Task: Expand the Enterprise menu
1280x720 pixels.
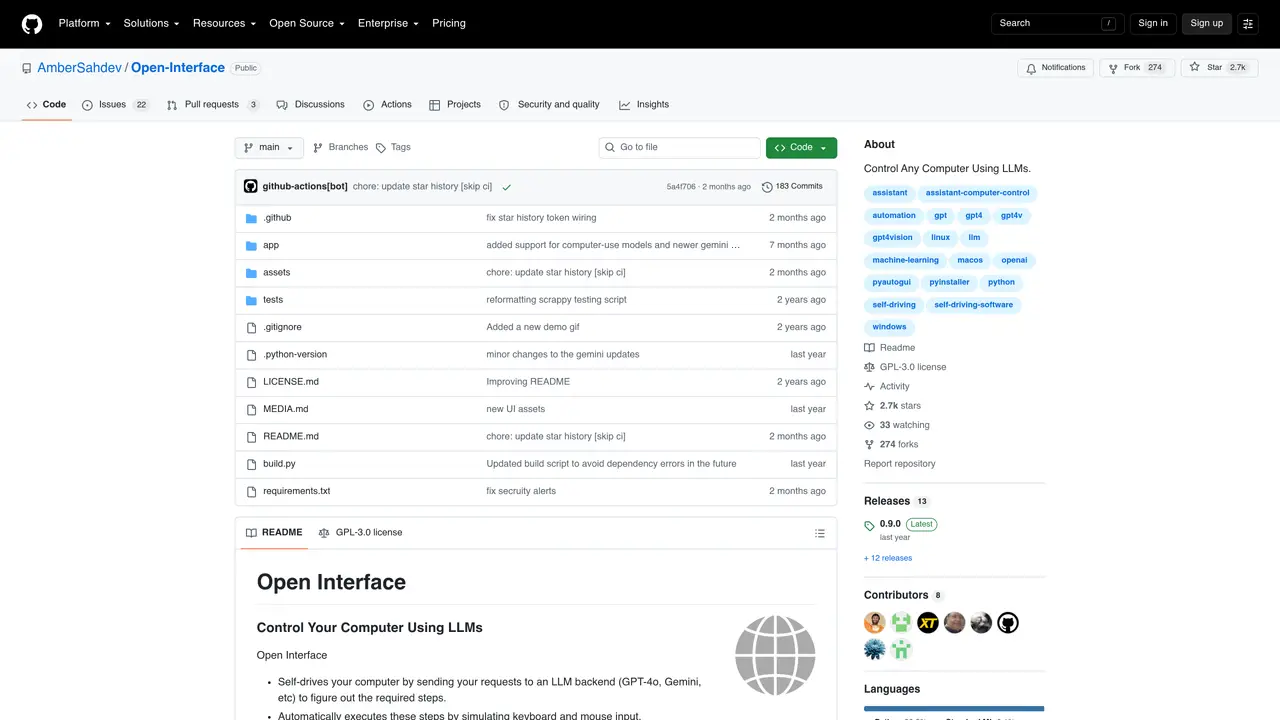Action: click(x=389, y=23)
